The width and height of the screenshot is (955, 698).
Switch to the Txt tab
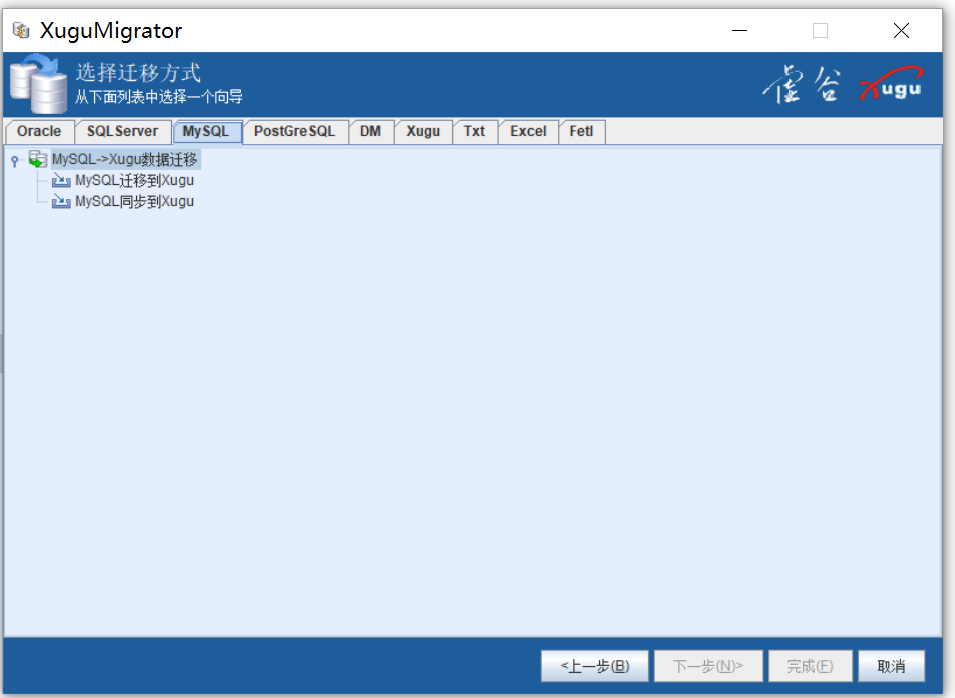click(x=474, y=132)
